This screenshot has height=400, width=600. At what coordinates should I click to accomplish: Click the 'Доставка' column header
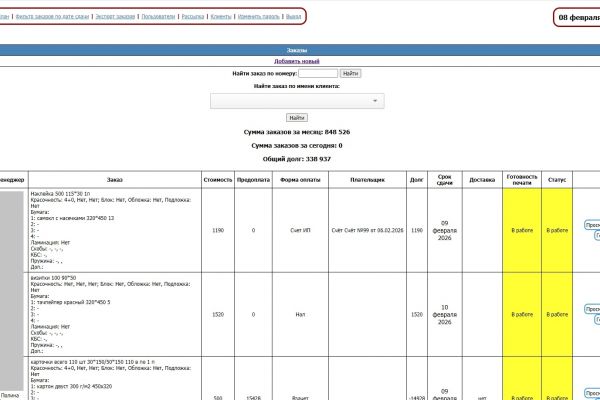482,180
